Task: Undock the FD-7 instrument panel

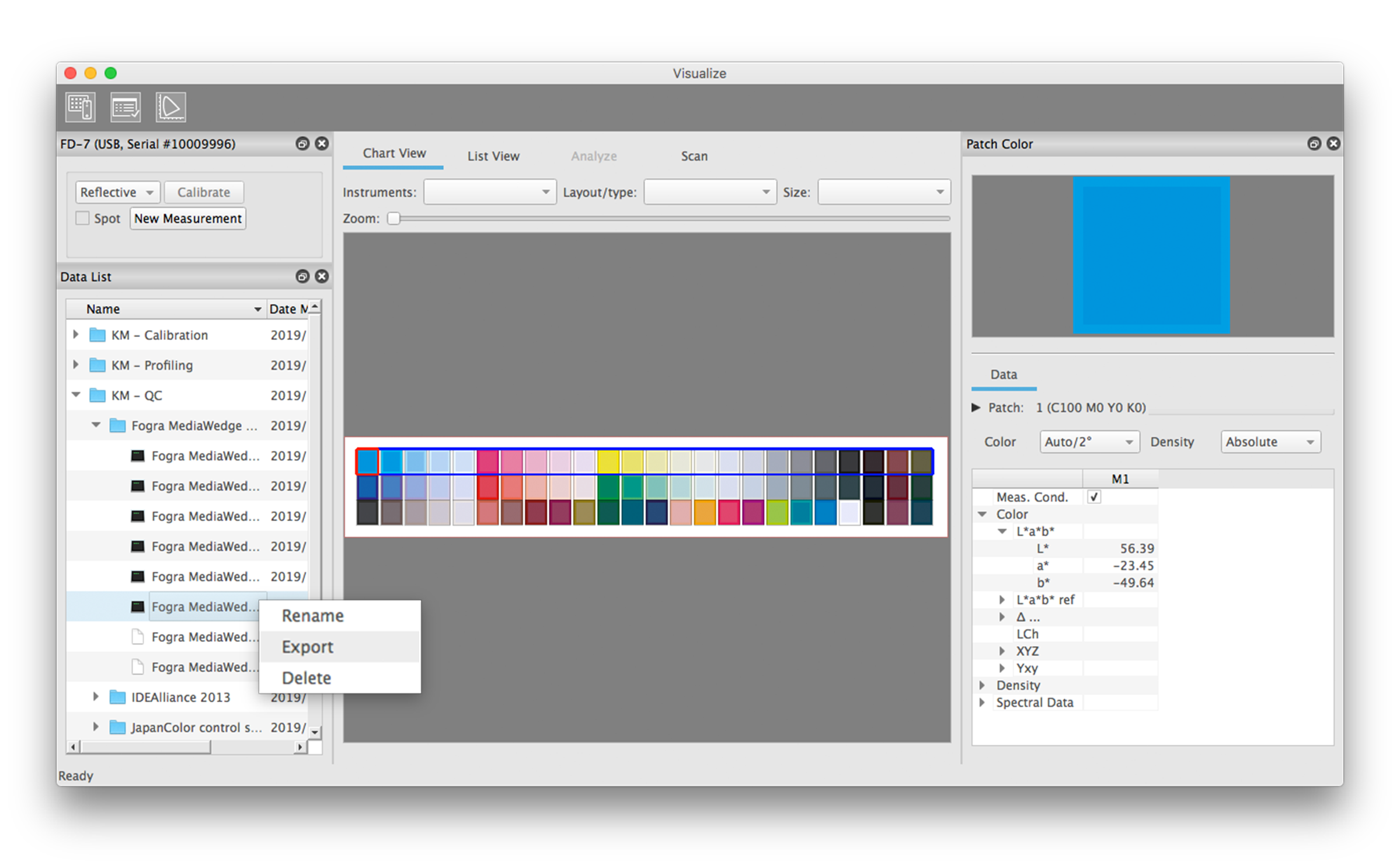Action: tap(302, 144)
